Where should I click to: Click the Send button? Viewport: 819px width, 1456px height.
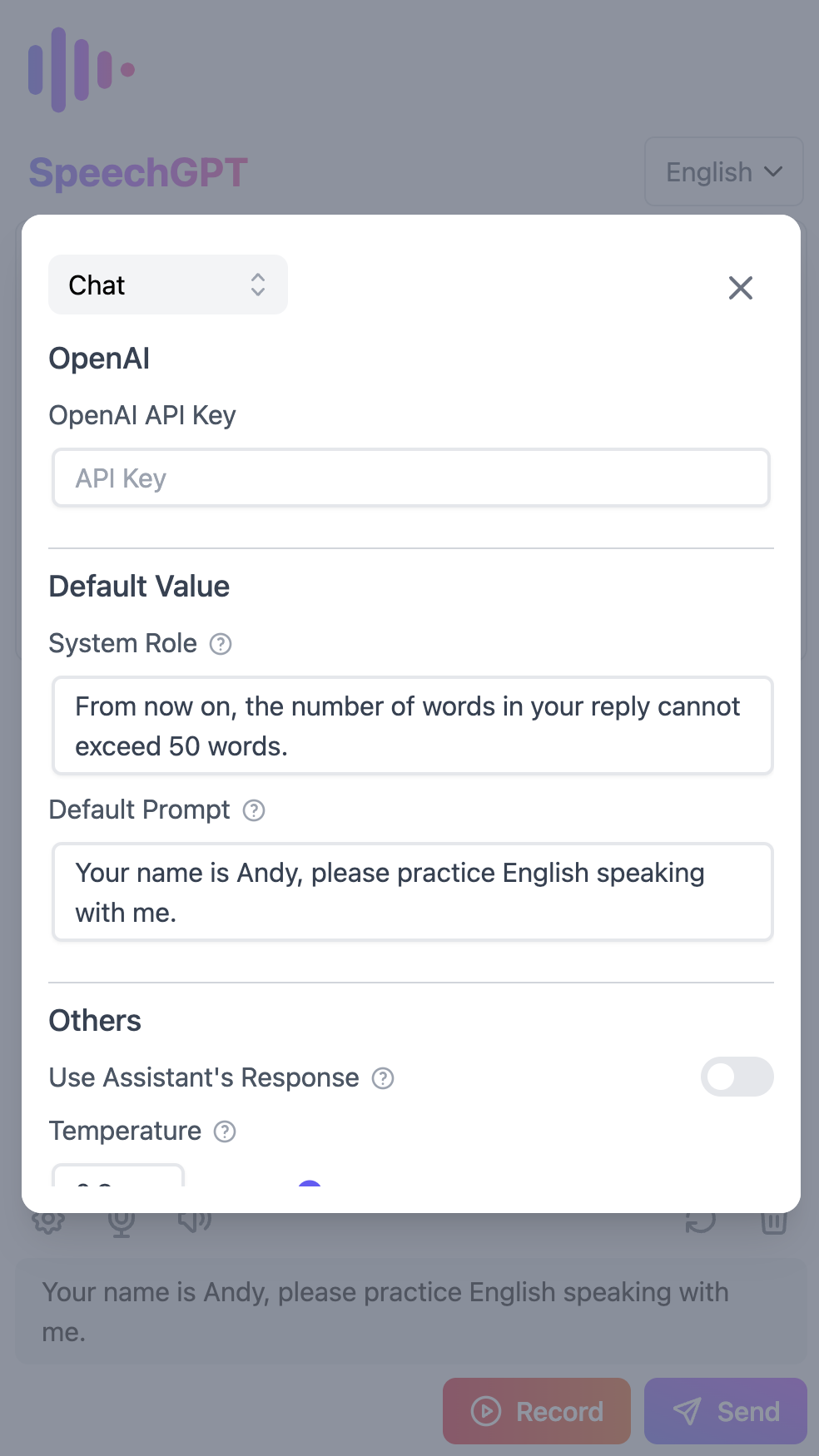point(726,1411)
